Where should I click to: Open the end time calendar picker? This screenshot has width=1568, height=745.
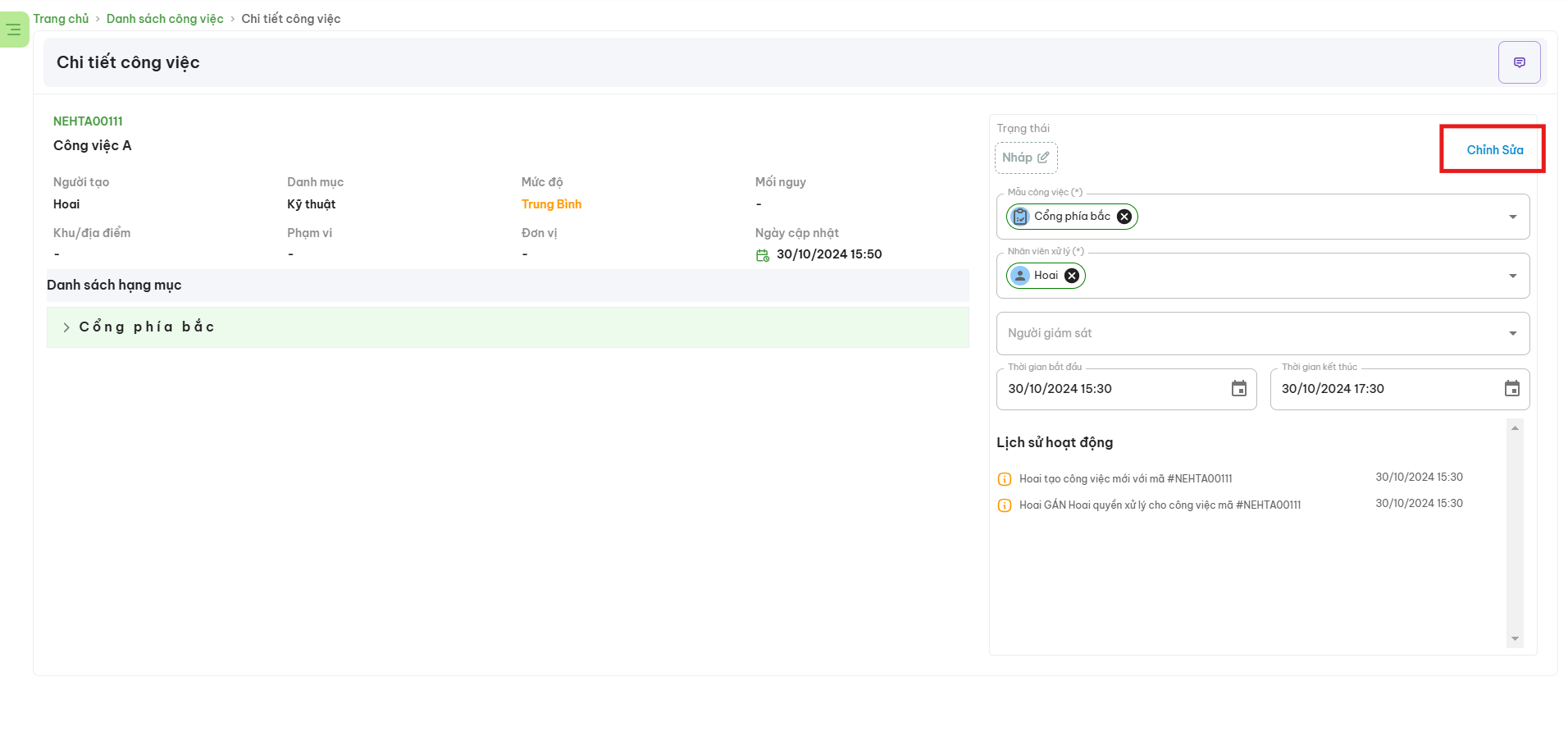tap(1512, 389)
